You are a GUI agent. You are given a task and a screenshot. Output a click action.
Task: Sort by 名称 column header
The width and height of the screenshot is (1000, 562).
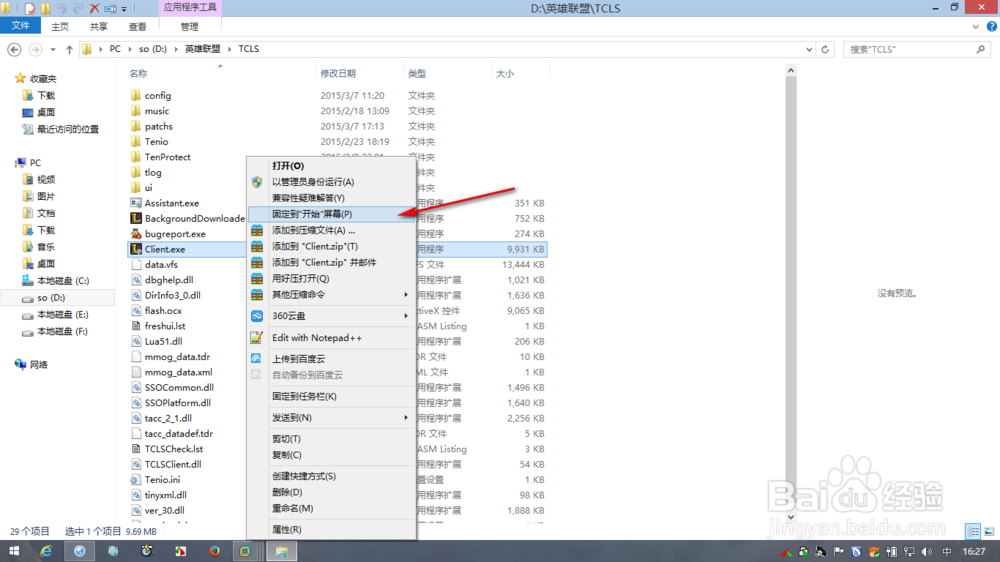click(138, 73)
